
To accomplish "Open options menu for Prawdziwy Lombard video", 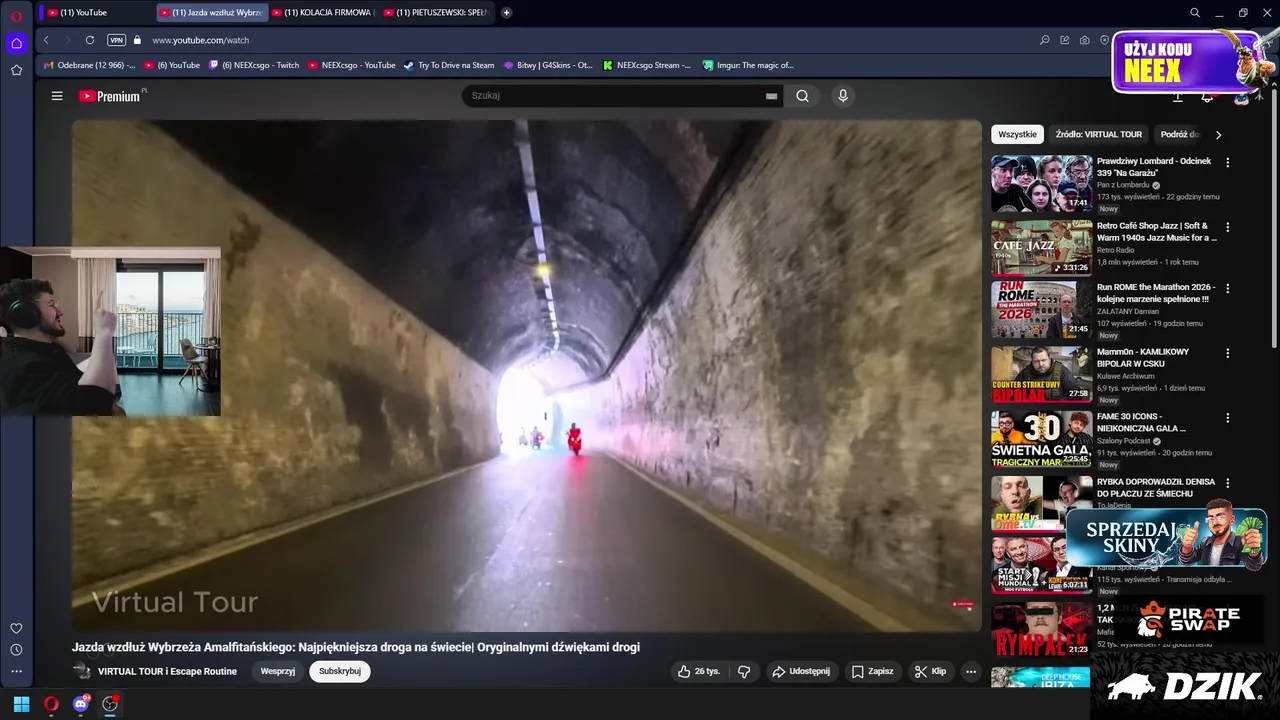I will pos(1228,162).
